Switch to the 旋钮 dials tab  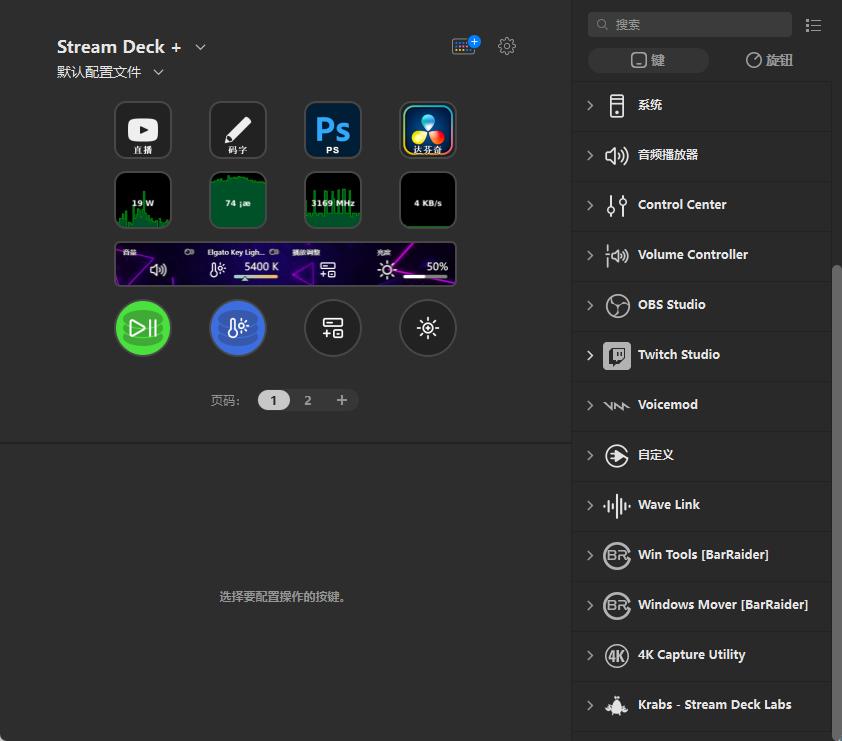770,60
